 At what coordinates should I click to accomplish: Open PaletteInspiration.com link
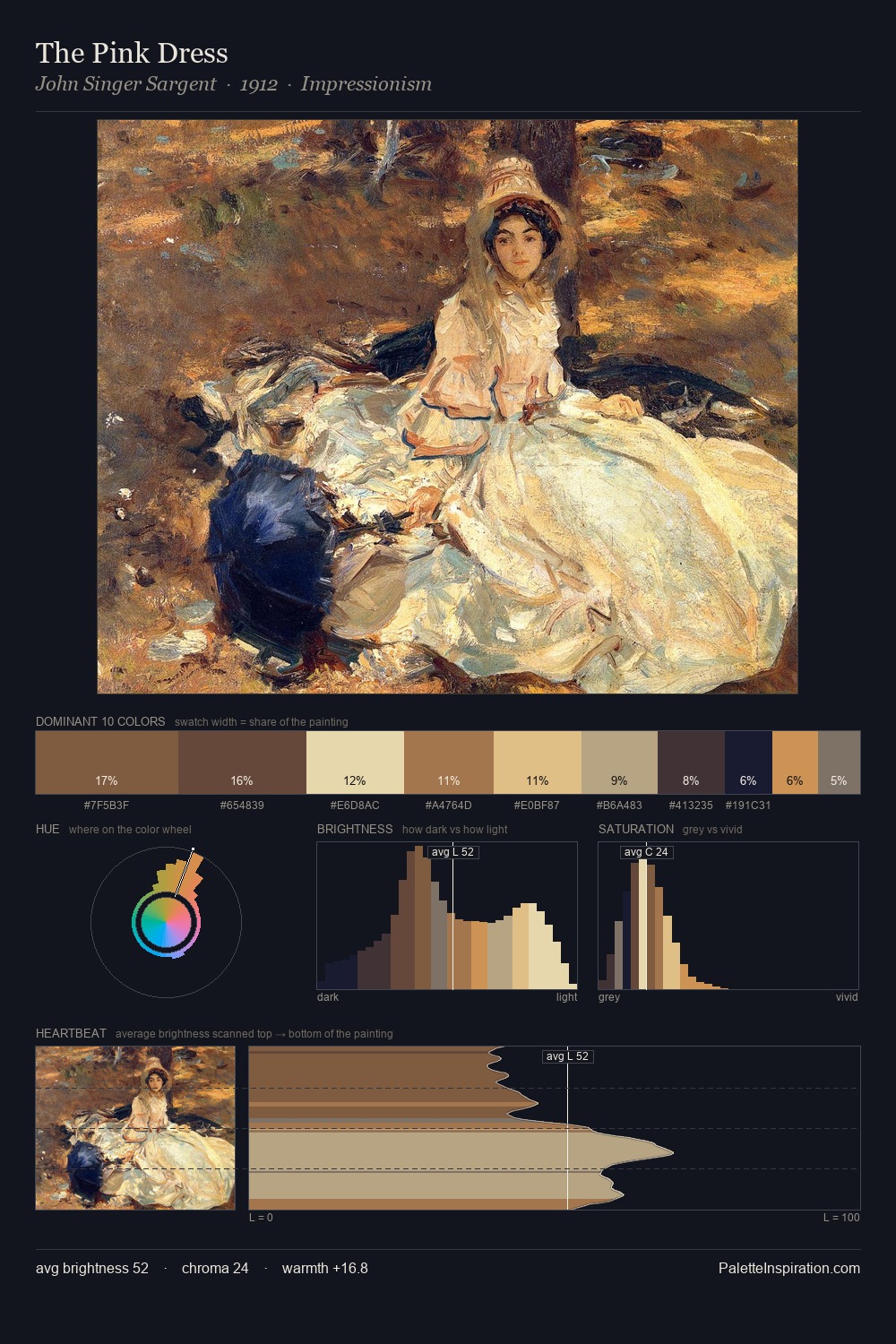[x=789, y=1268]
